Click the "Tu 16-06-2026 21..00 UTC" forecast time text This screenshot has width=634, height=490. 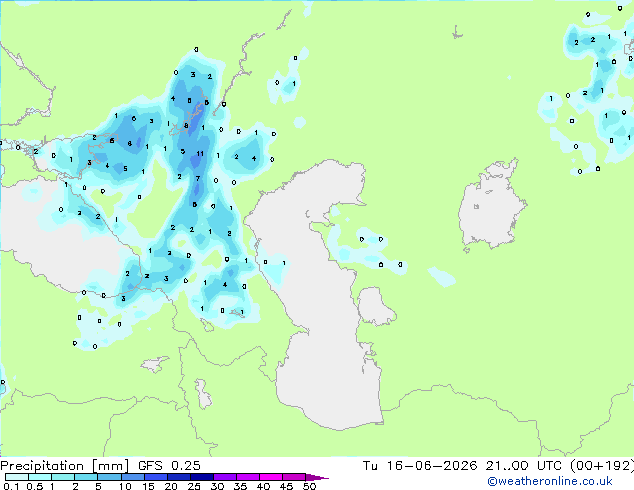pos(462,466)
